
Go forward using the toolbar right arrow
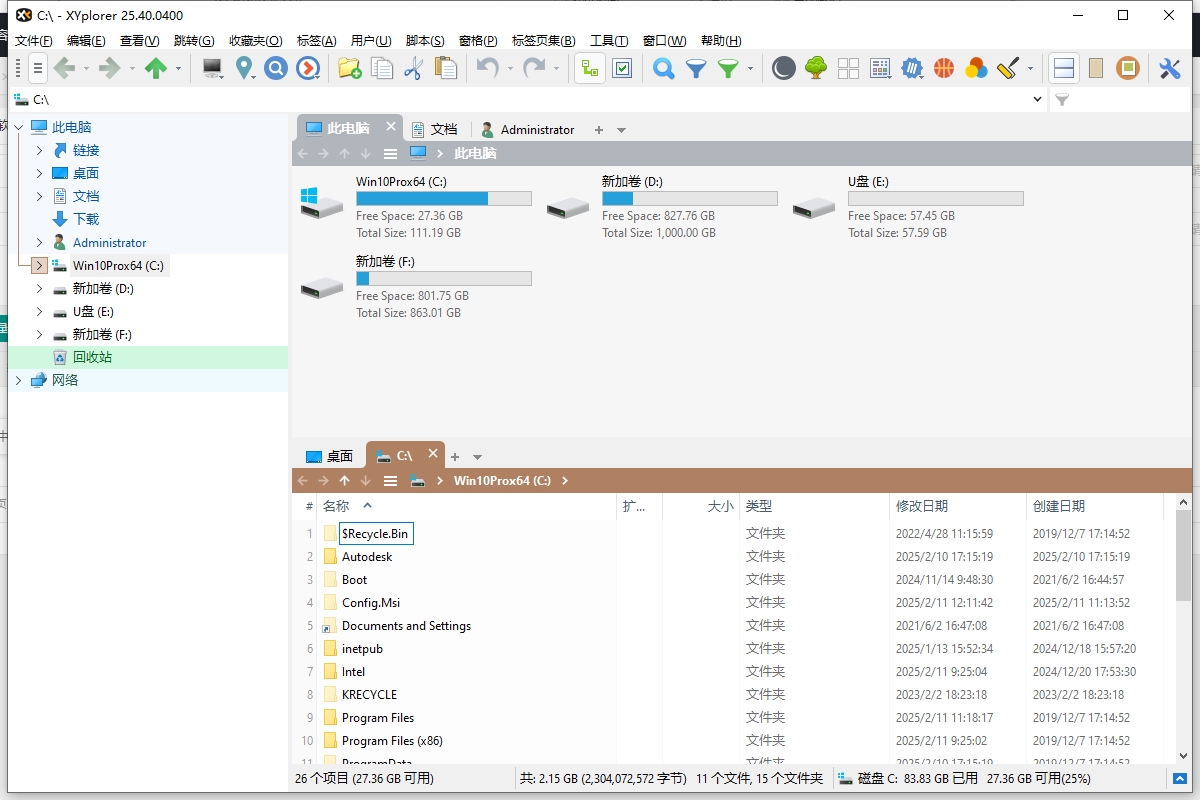click(x=109, y=68)
